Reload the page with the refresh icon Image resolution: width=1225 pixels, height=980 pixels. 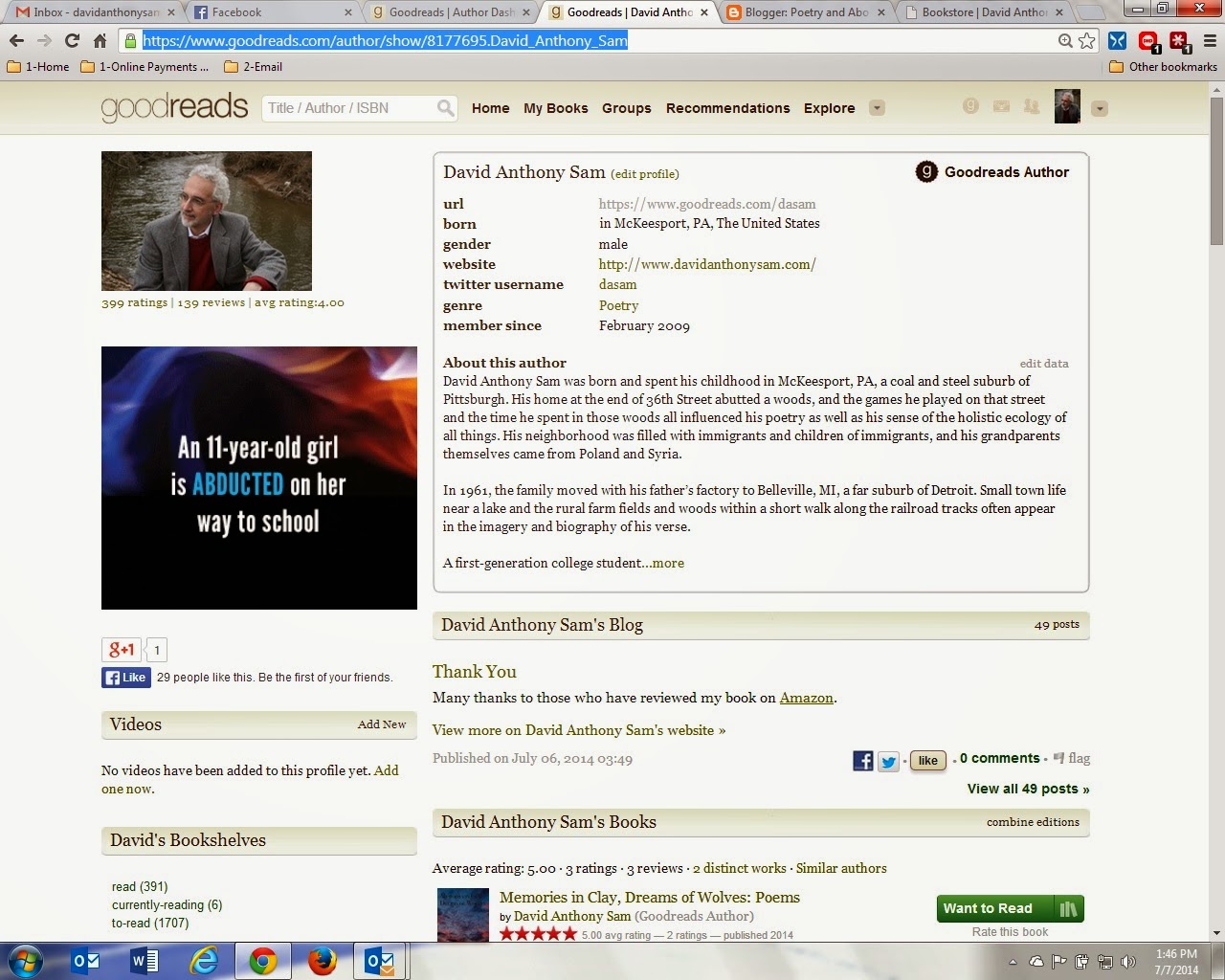[72, 41]
